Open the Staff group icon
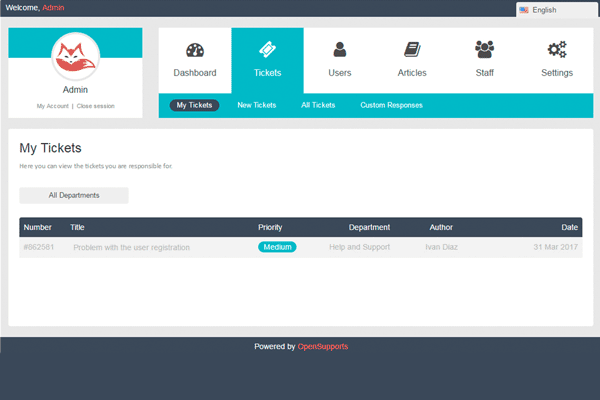 [485, 50]
